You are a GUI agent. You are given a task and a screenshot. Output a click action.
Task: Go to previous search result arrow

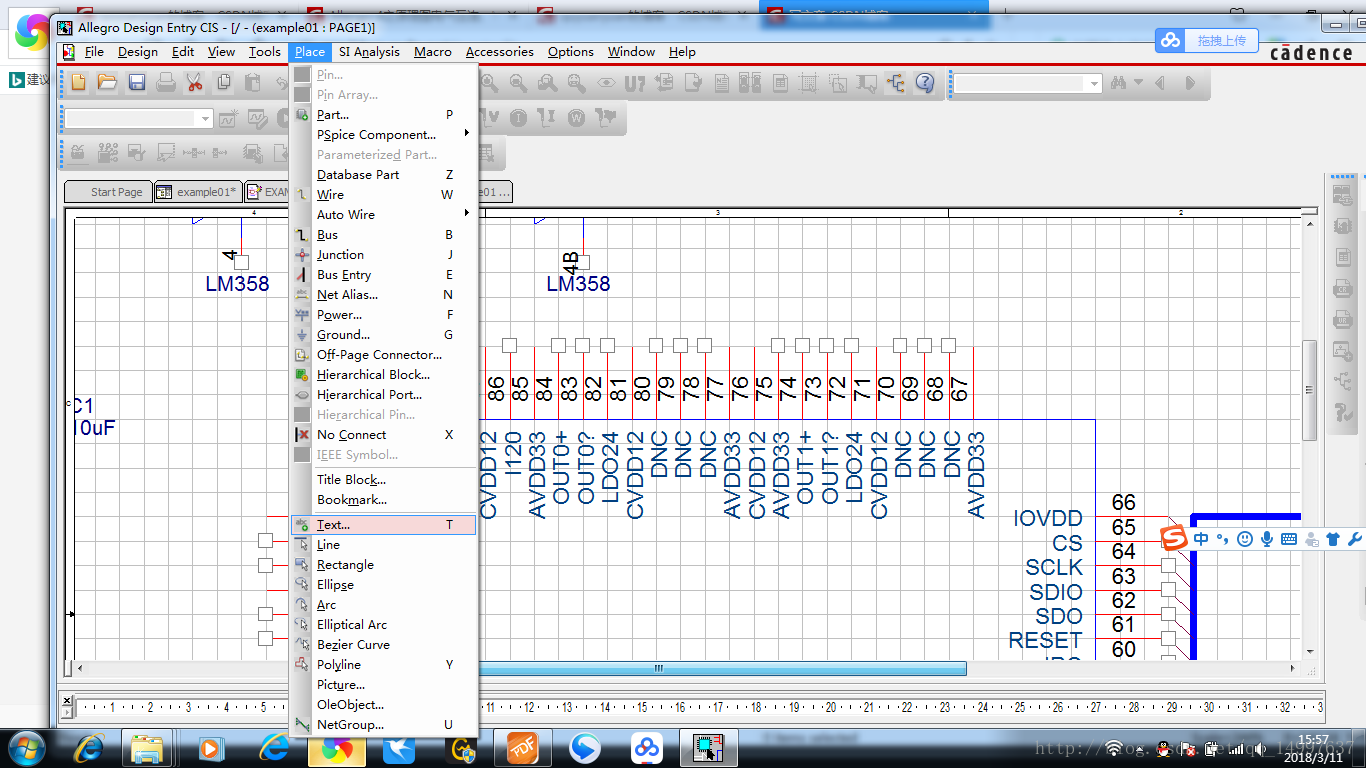tap(1160, 84)
